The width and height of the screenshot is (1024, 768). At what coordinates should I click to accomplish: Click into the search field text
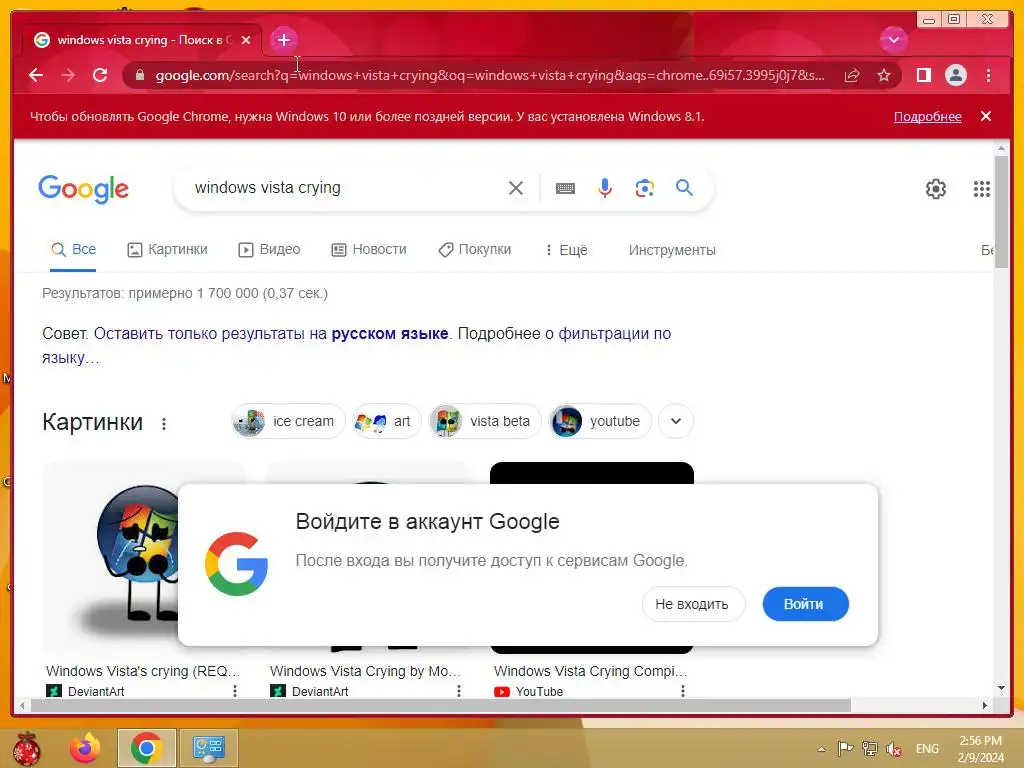[x=268, y=188]
